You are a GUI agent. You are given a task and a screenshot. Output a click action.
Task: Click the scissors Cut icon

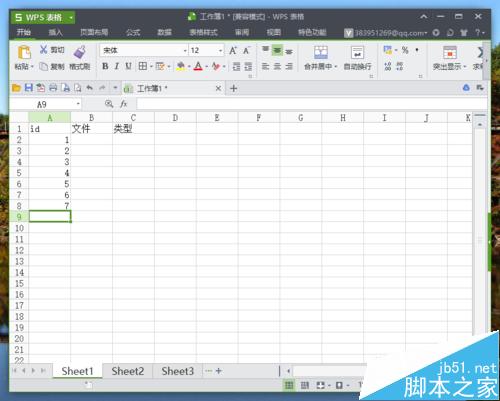click(x=43, y=49)
